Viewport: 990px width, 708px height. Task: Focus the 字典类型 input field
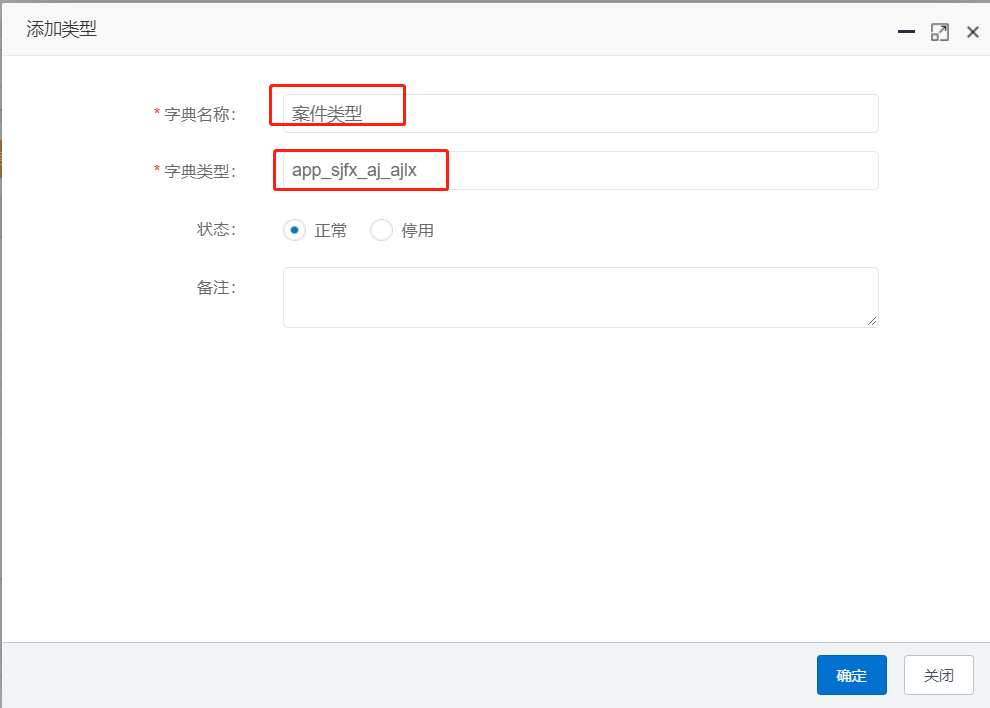pos(580,171)
